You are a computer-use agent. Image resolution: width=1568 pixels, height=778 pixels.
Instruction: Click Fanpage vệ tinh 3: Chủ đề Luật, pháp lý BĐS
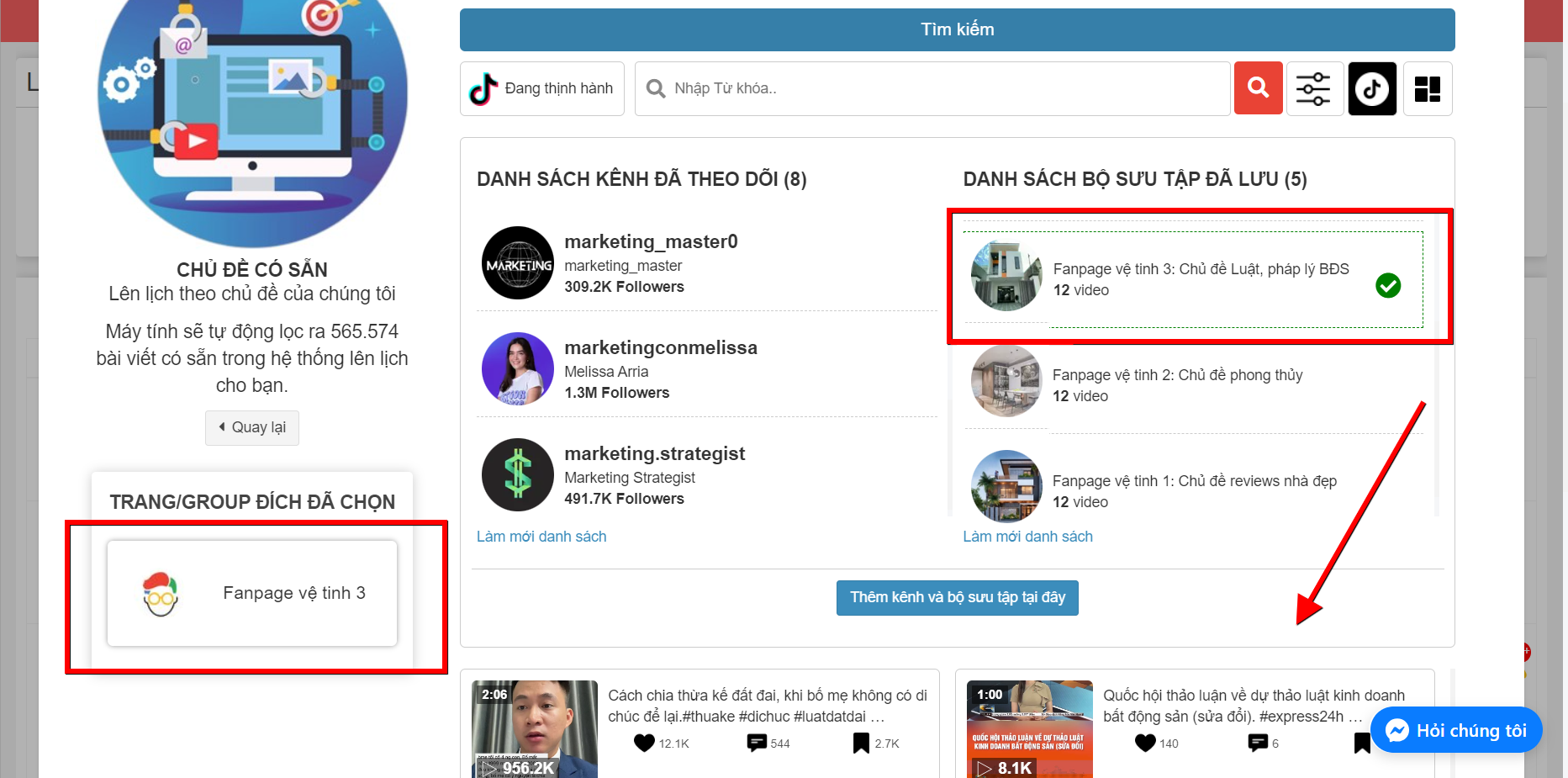[1201, 269]
